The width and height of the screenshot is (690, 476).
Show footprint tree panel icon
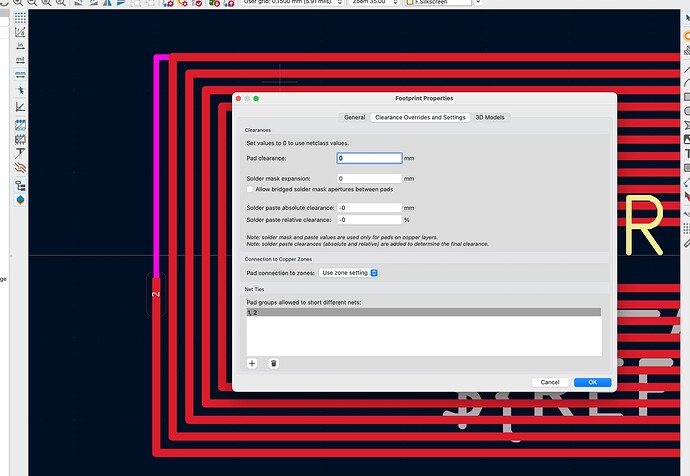pos(20,186)
